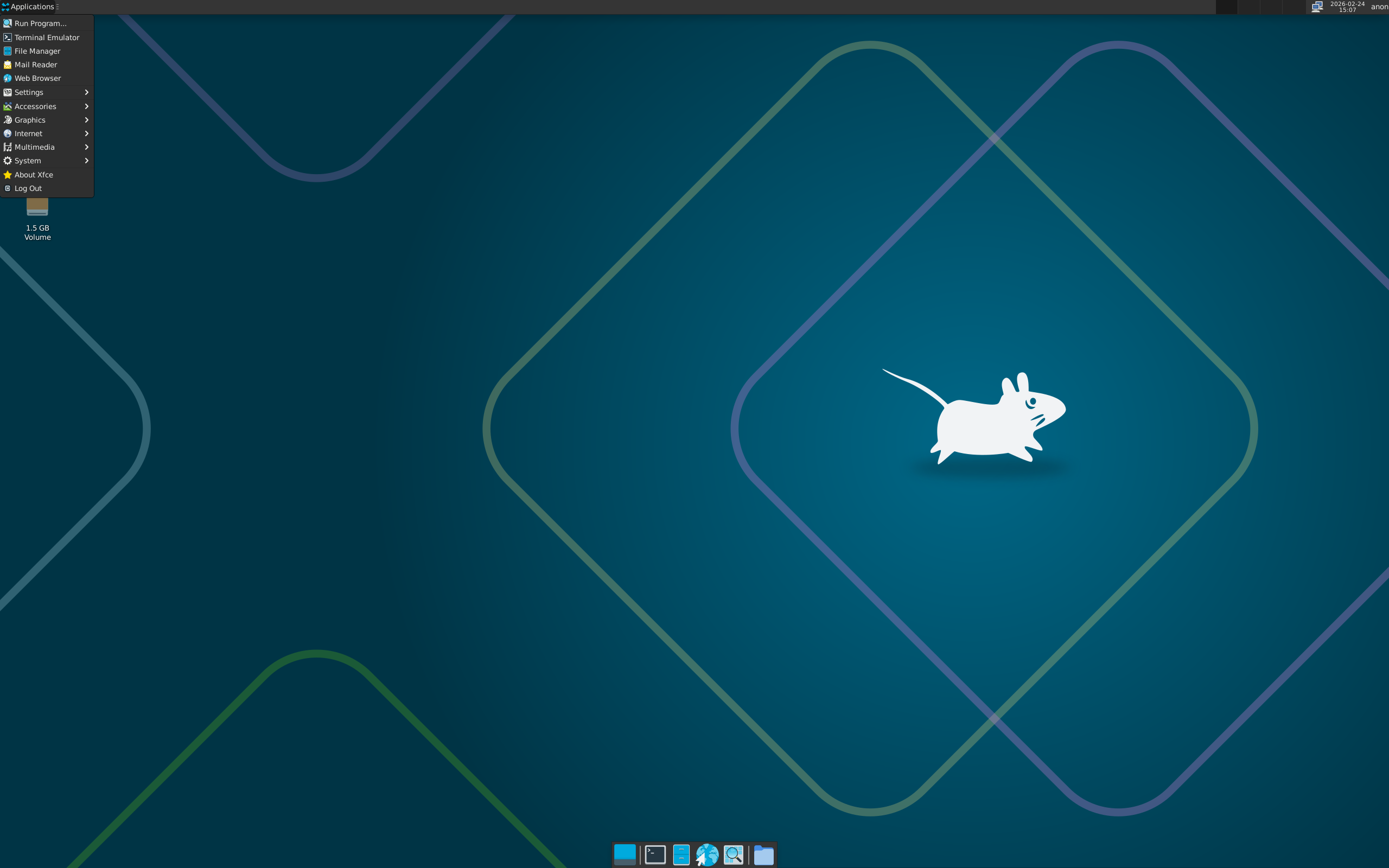The height and width of the screenshot is (868, 1389).
Task: Click the Show Desktop icon in the dock
Action: point(625,854)
